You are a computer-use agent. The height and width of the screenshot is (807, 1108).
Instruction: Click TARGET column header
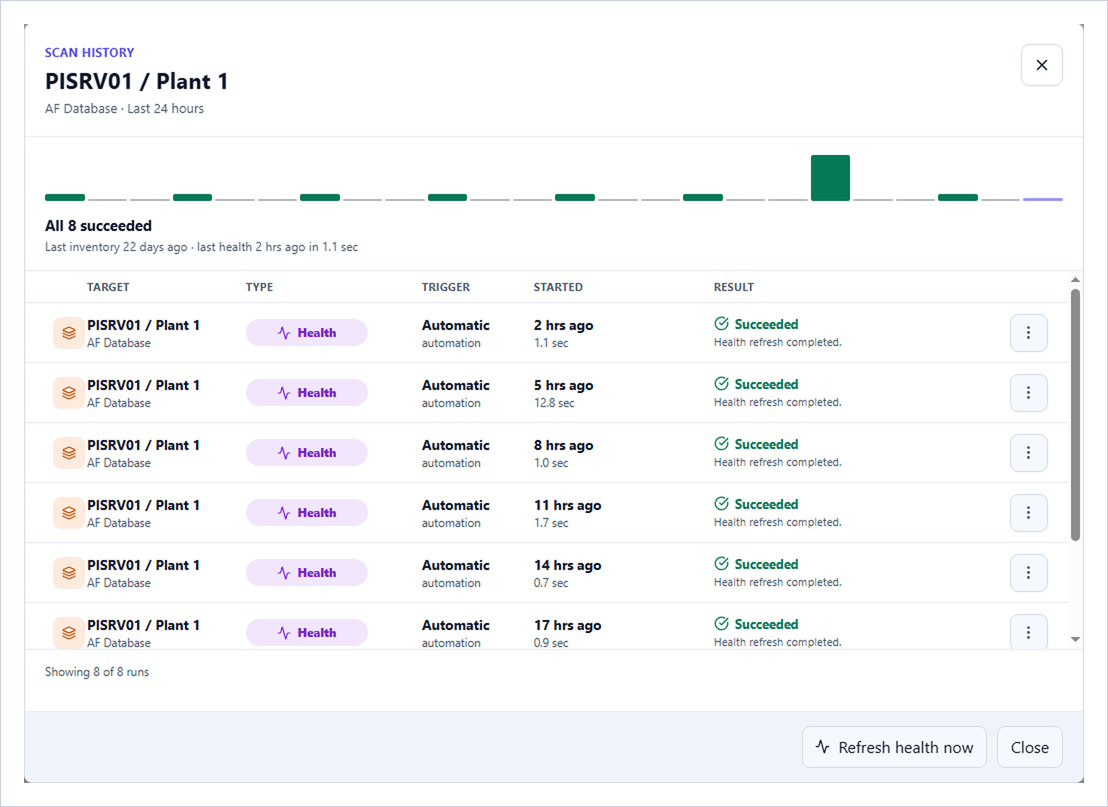pyautogui.click(x=108, y=287)
